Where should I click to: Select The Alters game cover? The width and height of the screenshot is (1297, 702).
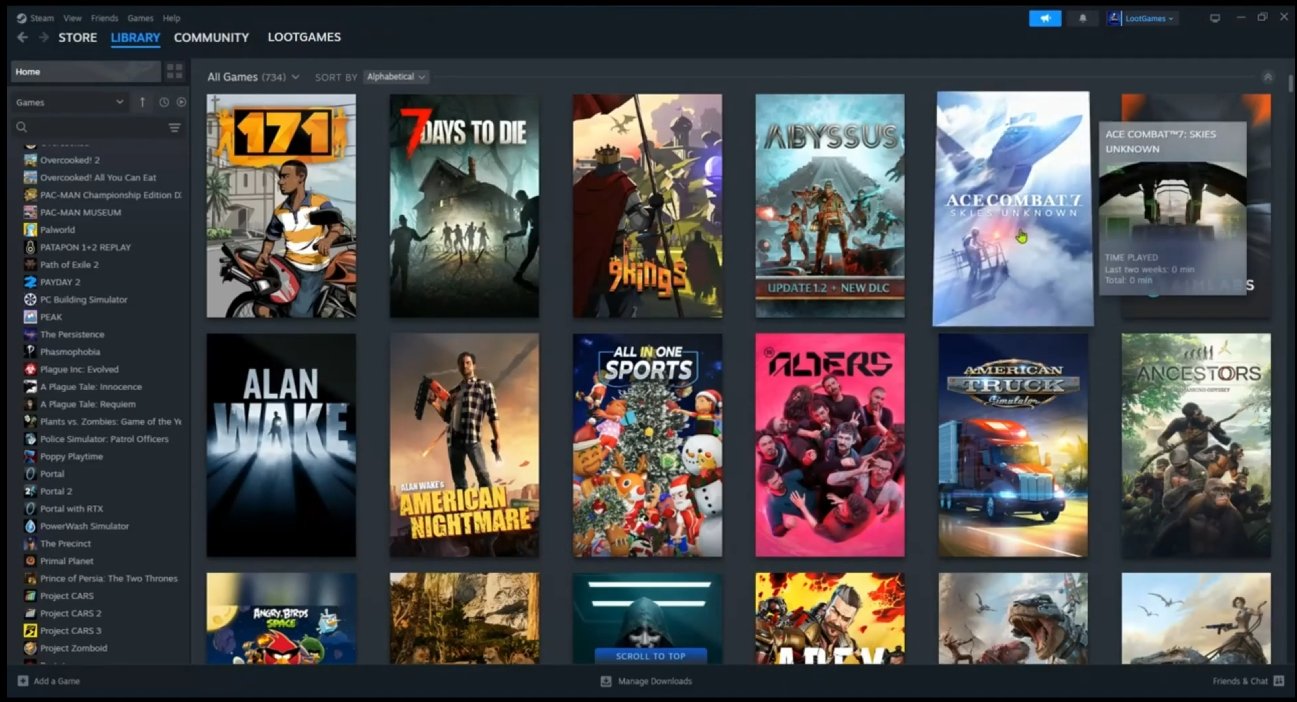(830, 445)
